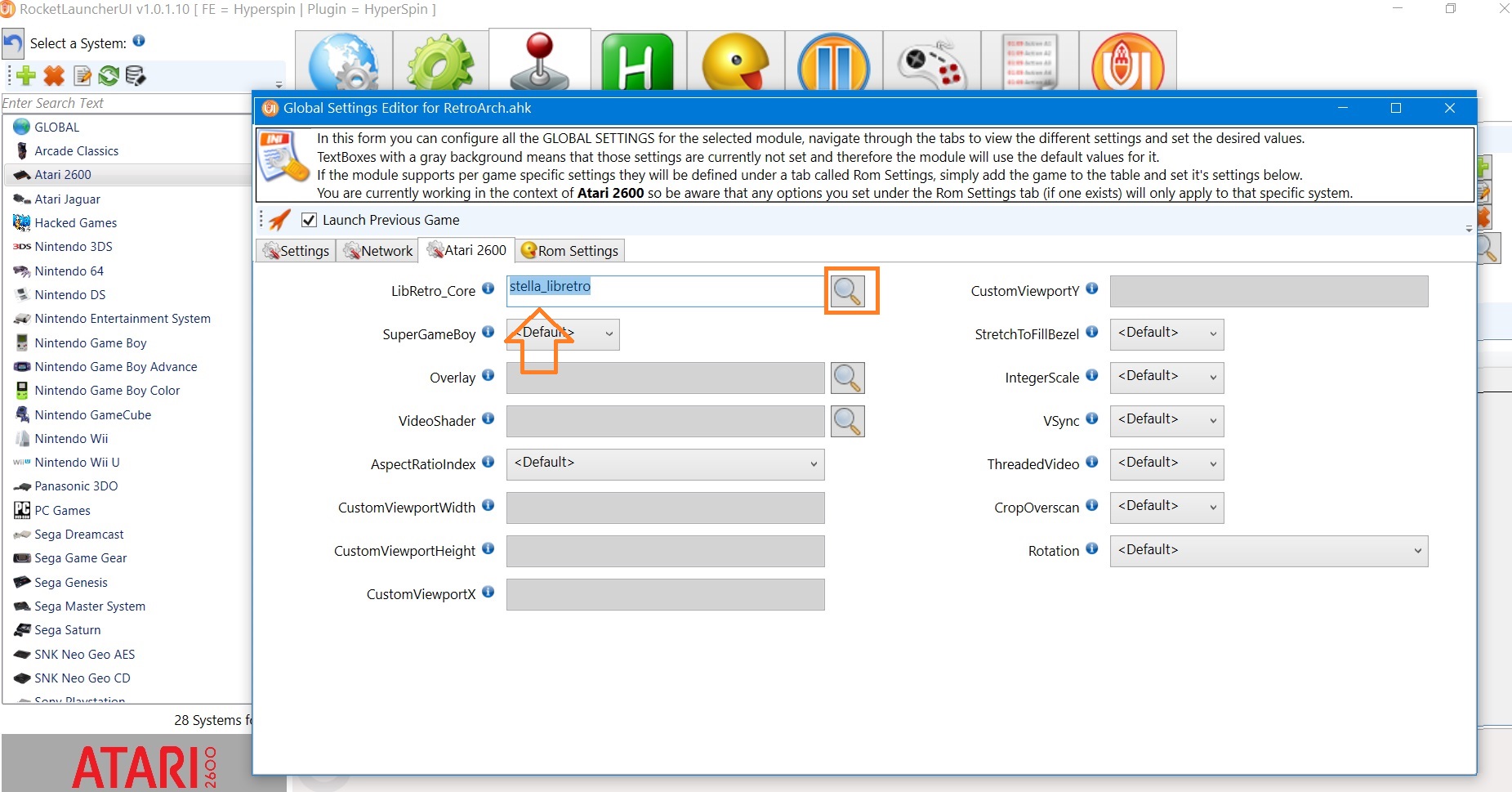Click the green plus add system icon
1512x792 pixels.
tap(25, 76)
